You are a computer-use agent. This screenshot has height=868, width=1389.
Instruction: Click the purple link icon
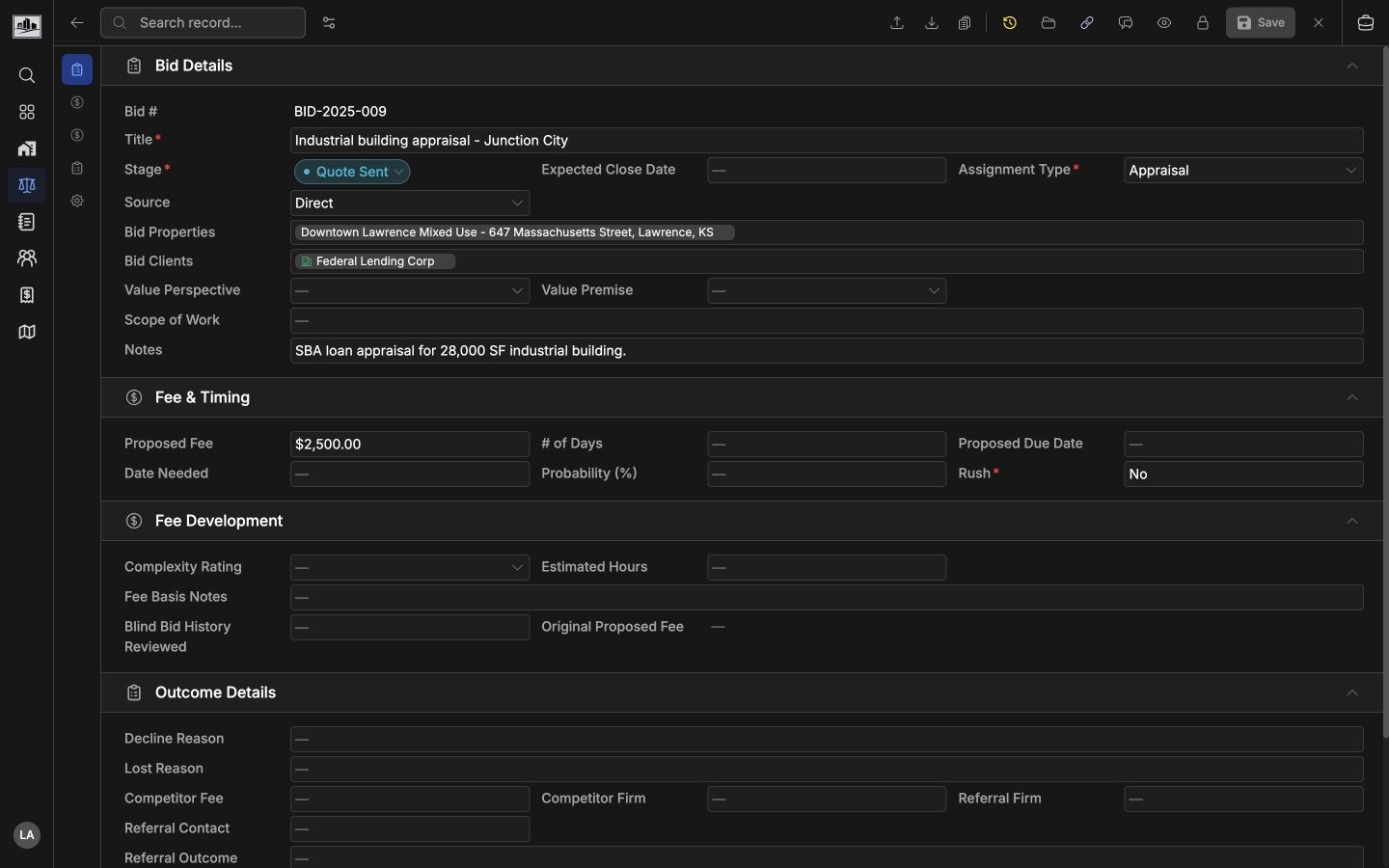point(1088,23)
